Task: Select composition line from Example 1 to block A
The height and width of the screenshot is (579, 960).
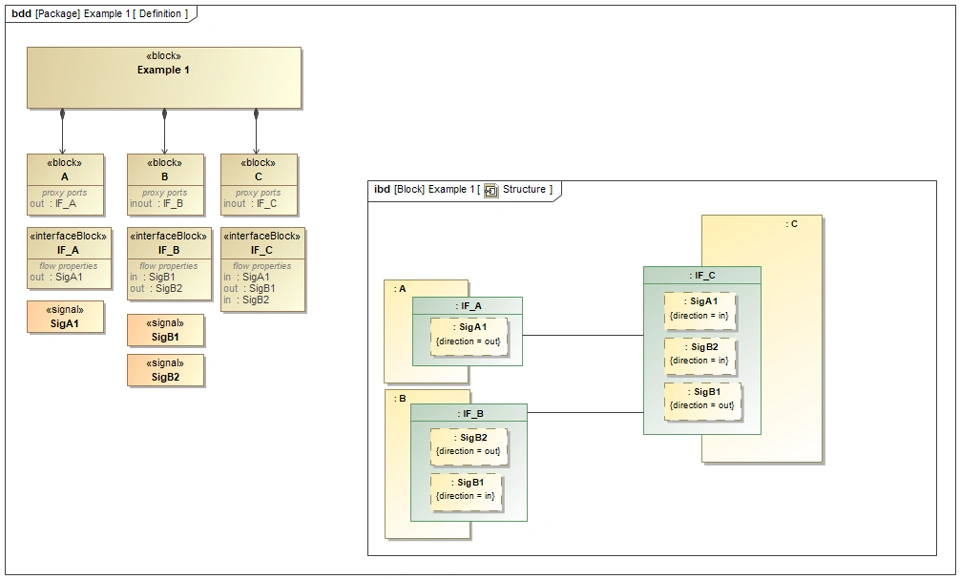Action: click(x=62, y=132)
